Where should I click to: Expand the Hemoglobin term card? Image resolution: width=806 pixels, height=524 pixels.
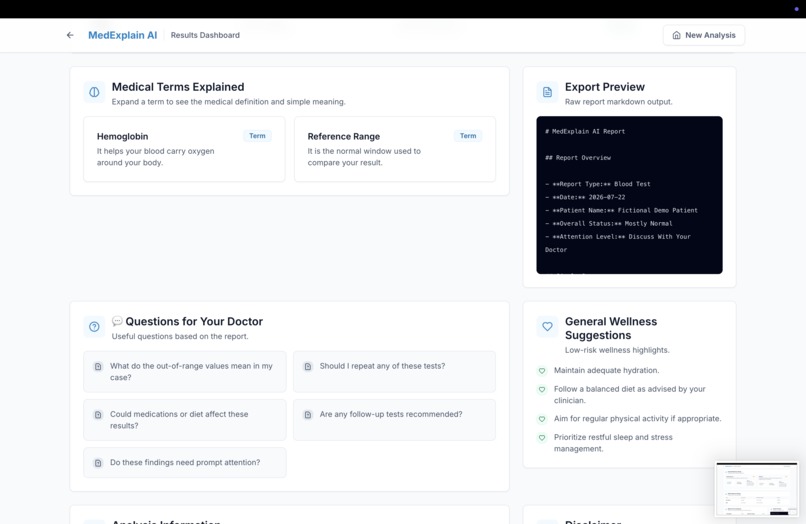[x=184, y=149]
